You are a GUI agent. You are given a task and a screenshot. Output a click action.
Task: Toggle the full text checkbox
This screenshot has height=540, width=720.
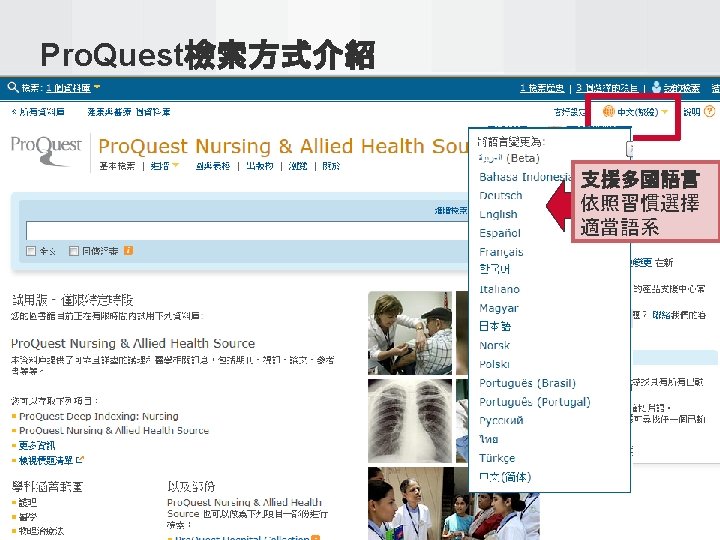click(31, 251)
